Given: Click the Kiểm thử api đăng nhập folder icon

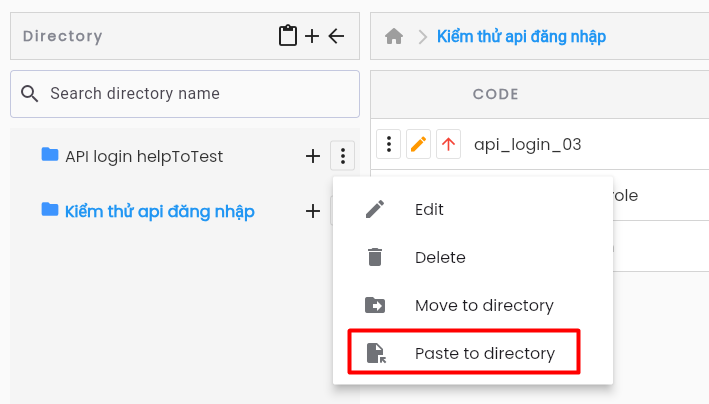Looking at the screenshot, I should point(50,209).
